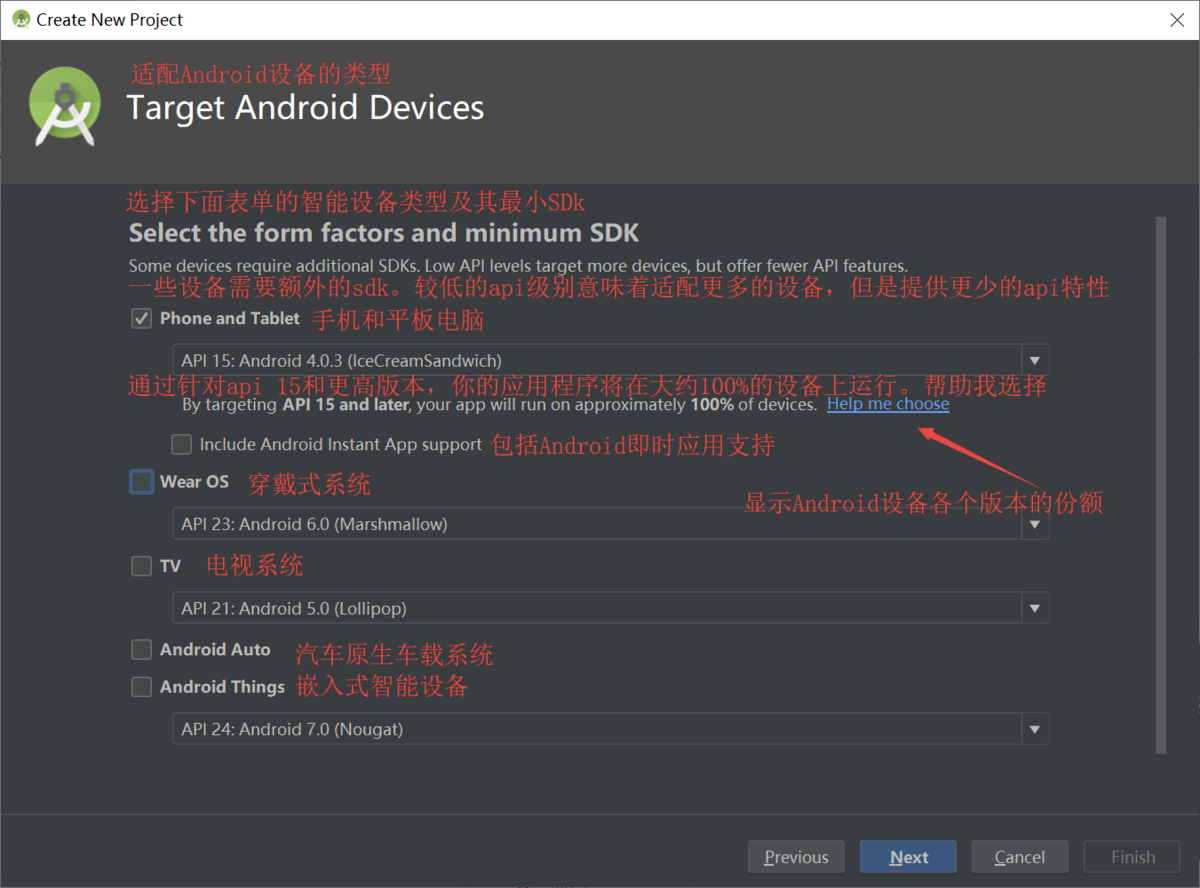The width and height of the screenshot is (1200, 888).
Task: Open the TV API 21 dropdown
Action: point(1035,607)
